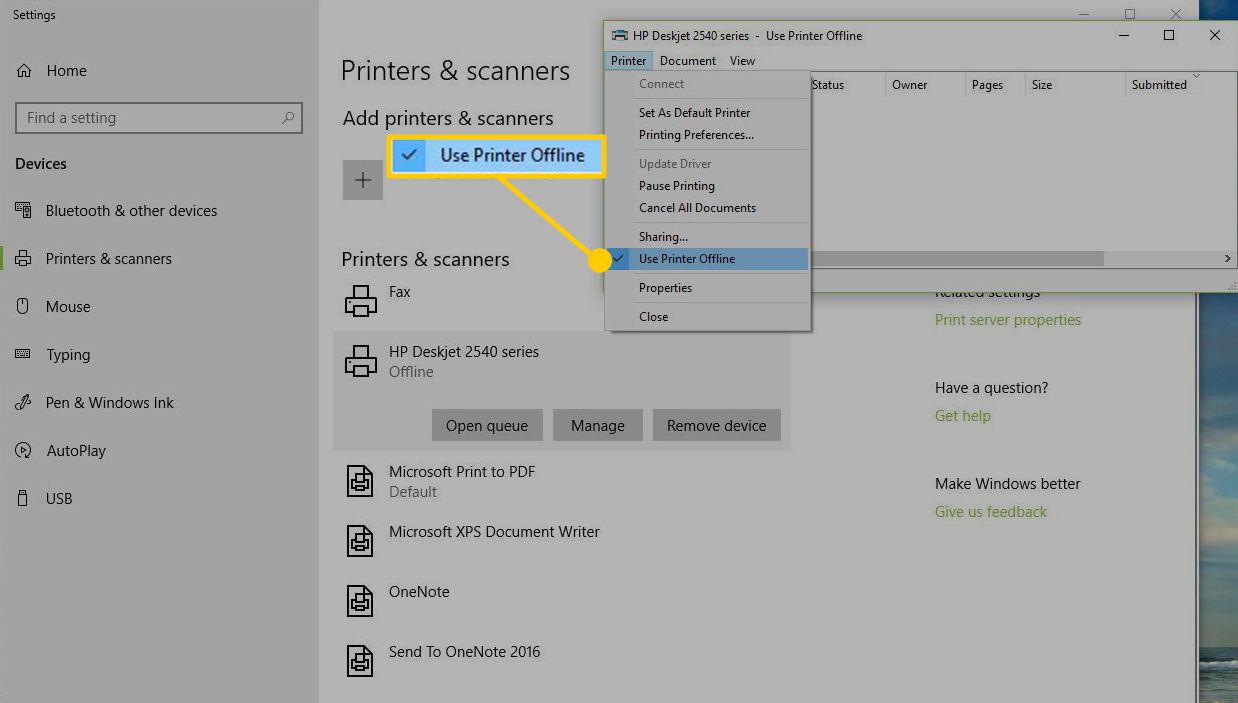
Task: Click the Manage button
Action: coord(598,425)
